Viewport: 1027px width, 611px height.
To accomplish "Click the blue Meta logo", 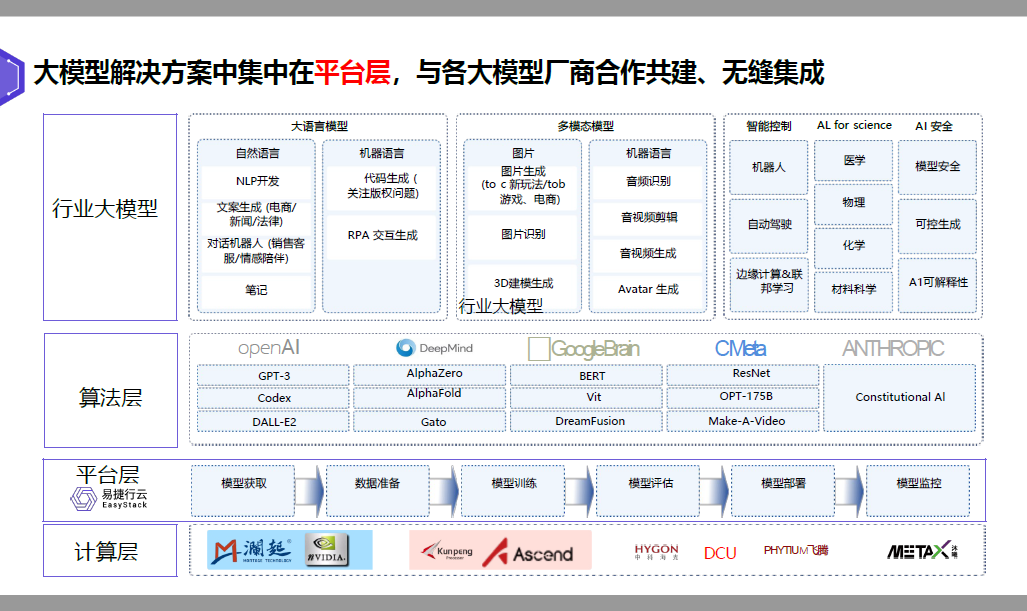I will coord(740,348).
